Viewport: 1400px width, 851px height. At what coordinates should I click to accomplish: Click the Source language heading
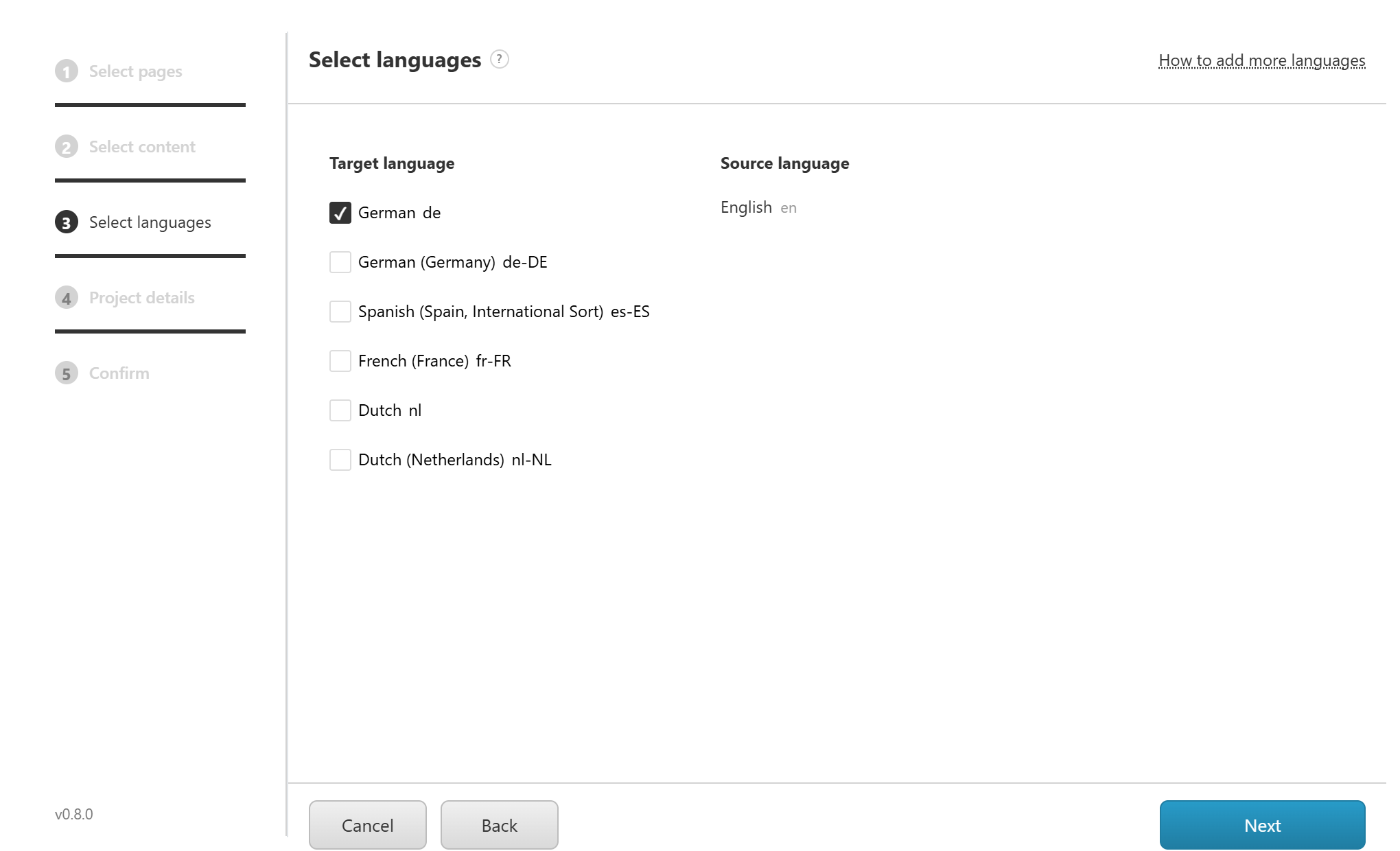click(x=785, y=163)
